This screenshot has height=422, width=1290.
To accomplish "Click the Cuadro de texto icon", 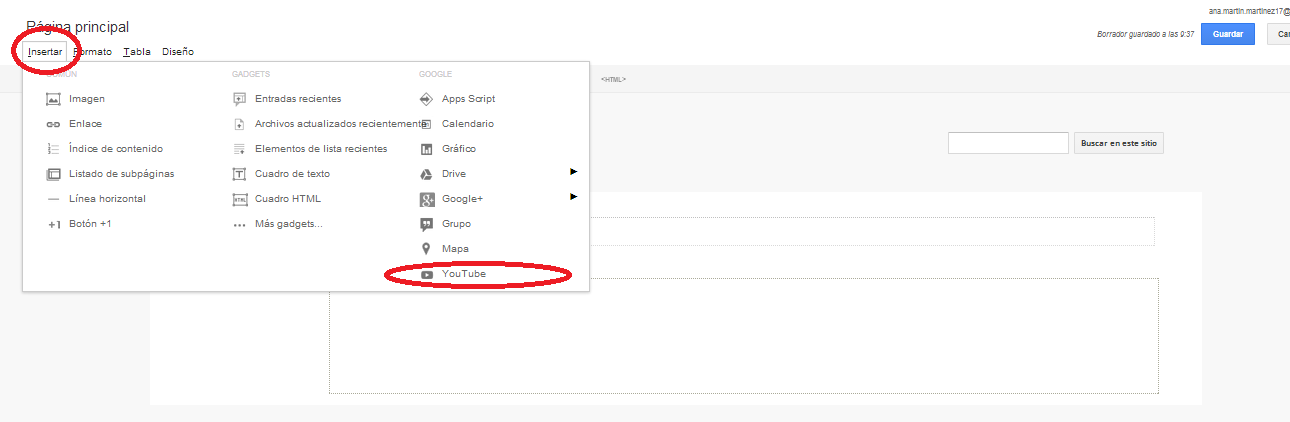I will click(x=239, y=174).
